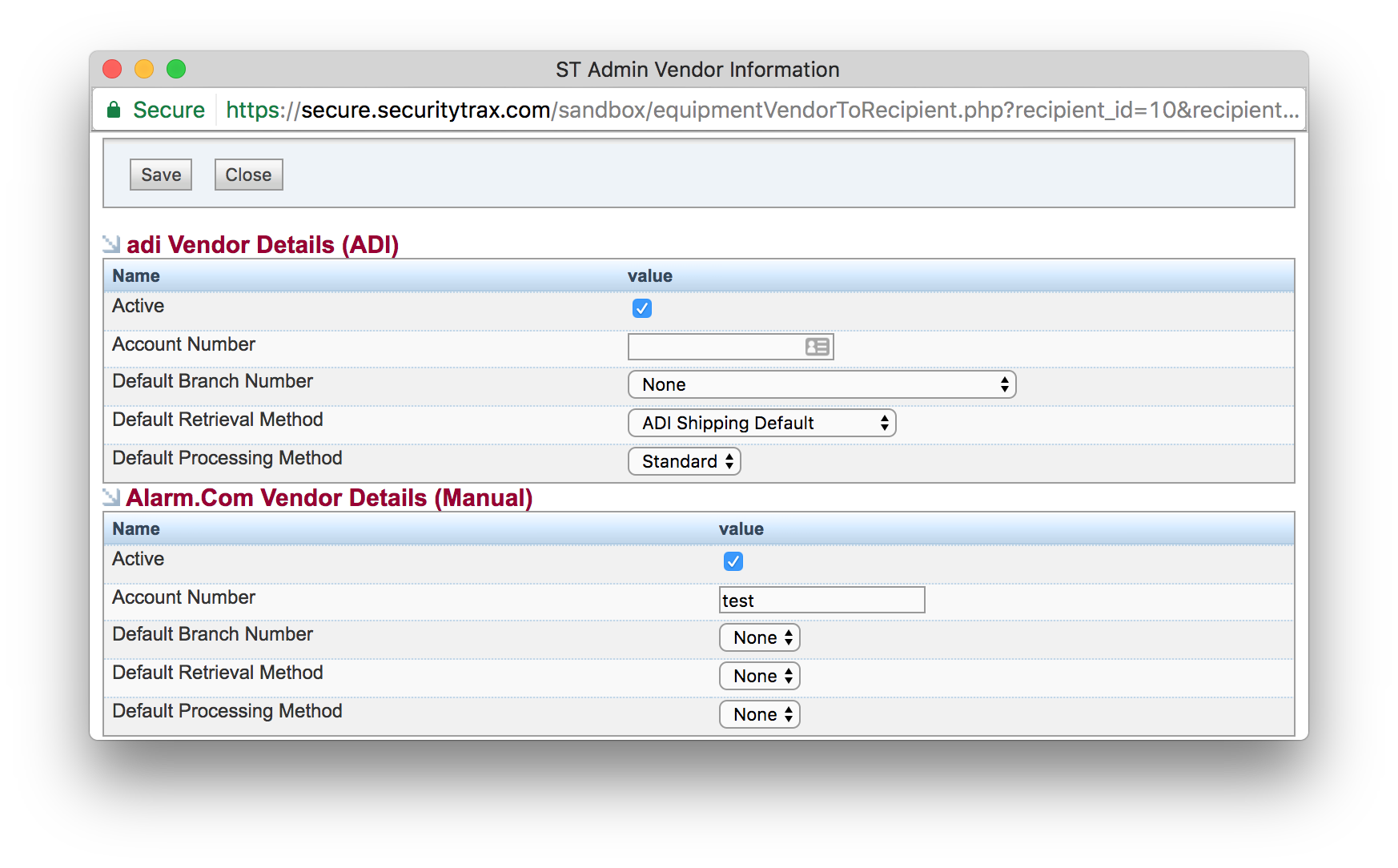Edit the Alarm.Com Account Number 'test' field

[822, 600]
